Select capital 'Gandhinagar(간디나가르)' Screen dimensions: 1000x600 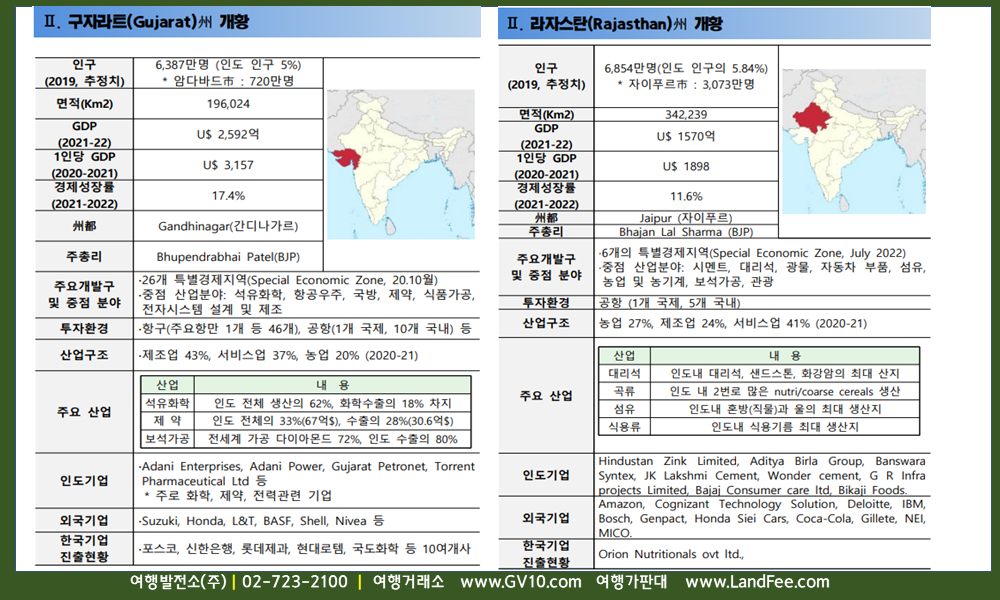tap(228, 226)
